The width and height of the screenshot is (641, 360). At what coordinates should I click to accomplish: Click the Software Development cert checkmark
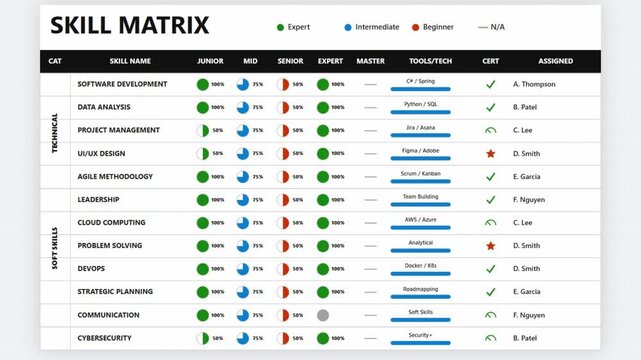(x=491, y=85)
